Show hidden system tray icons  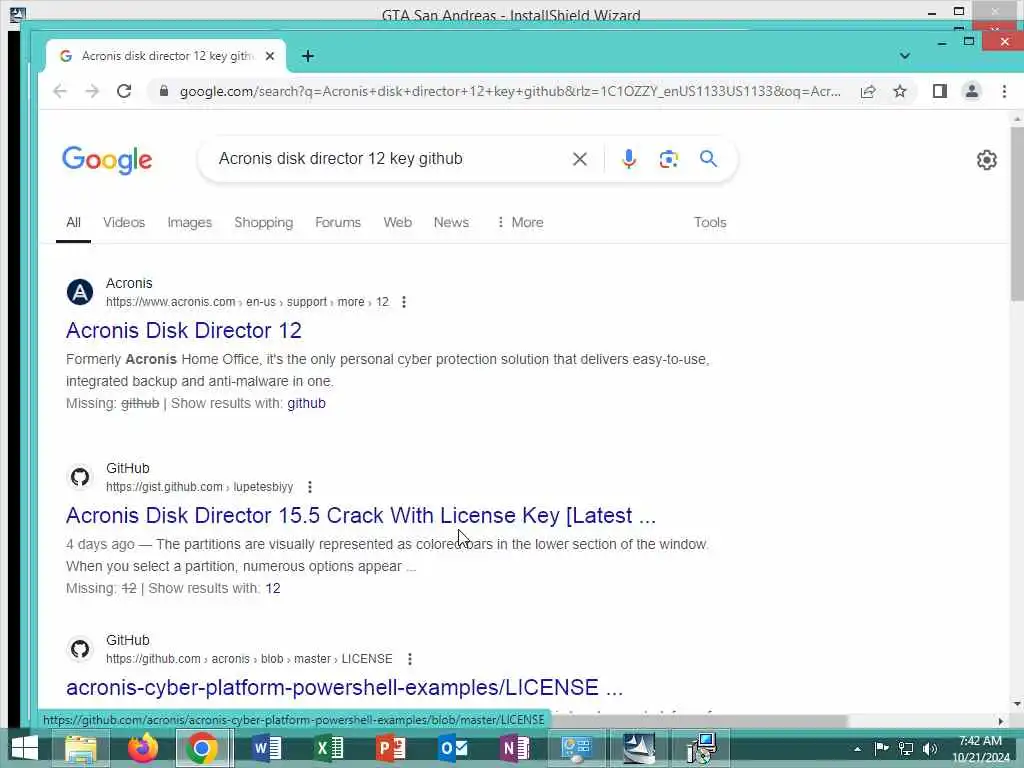(857, 749)
